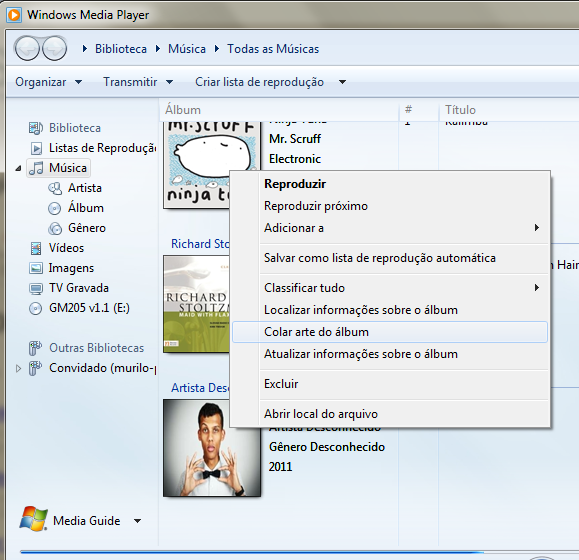The height and width of the screenshot is (560, 579).
Task: Open the Listas de Reprodução icon
Action: click(x=36, y=148)
